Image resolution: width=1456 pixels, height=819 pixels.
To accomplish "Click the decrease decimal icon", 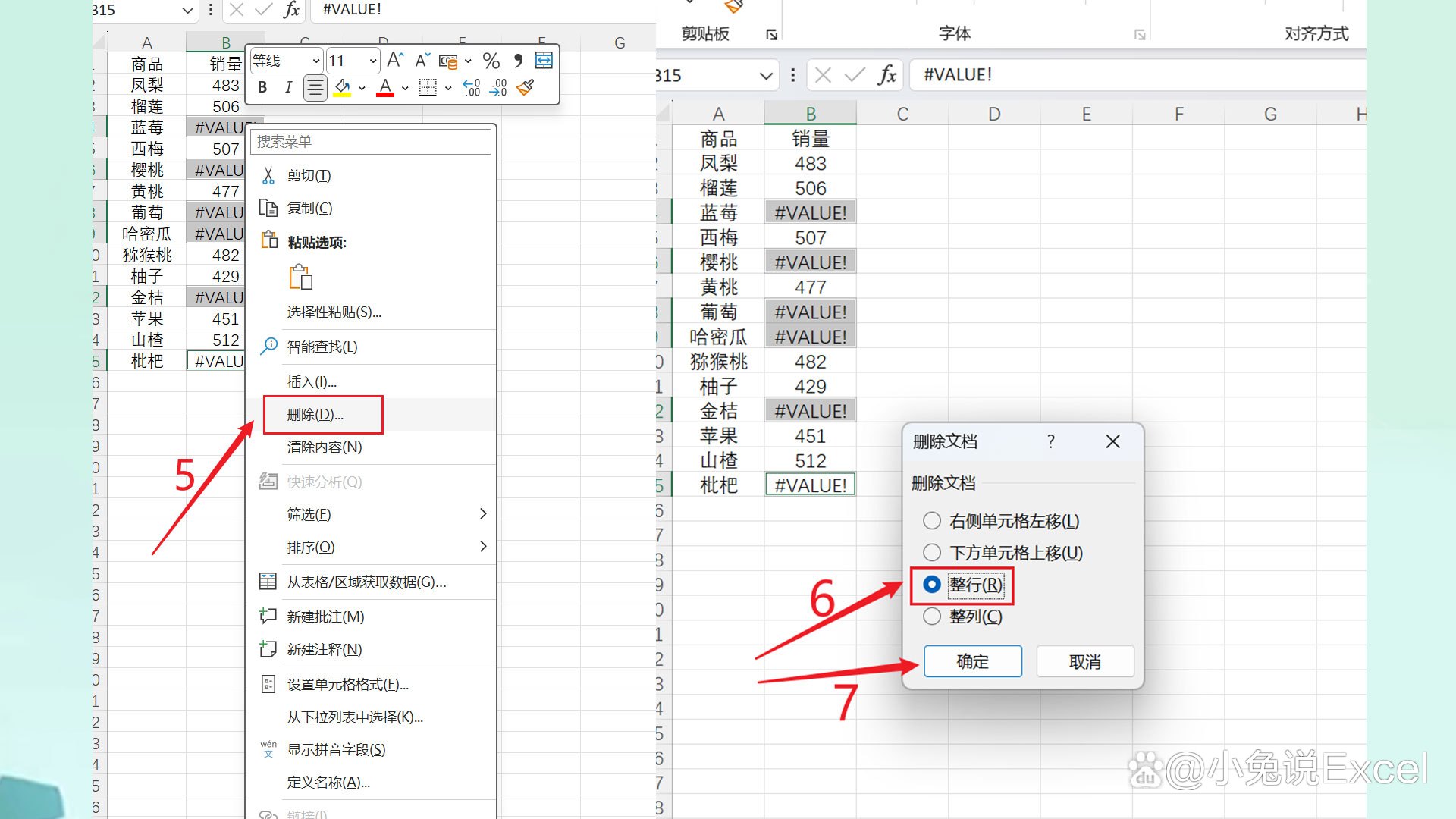I will (x=498, y=88).
